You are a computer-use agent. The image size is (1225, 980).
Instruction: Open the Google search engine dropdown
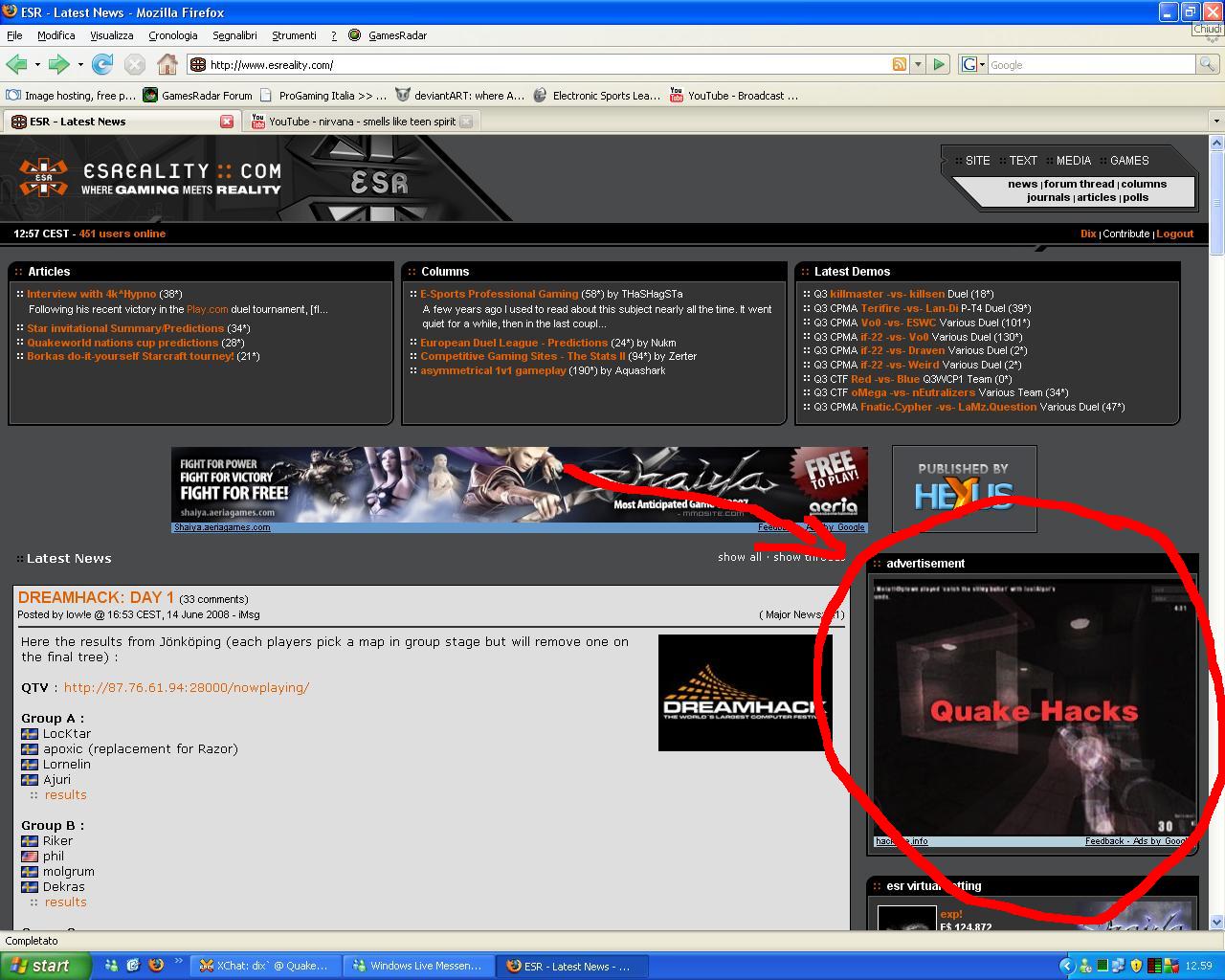[973, 64]
